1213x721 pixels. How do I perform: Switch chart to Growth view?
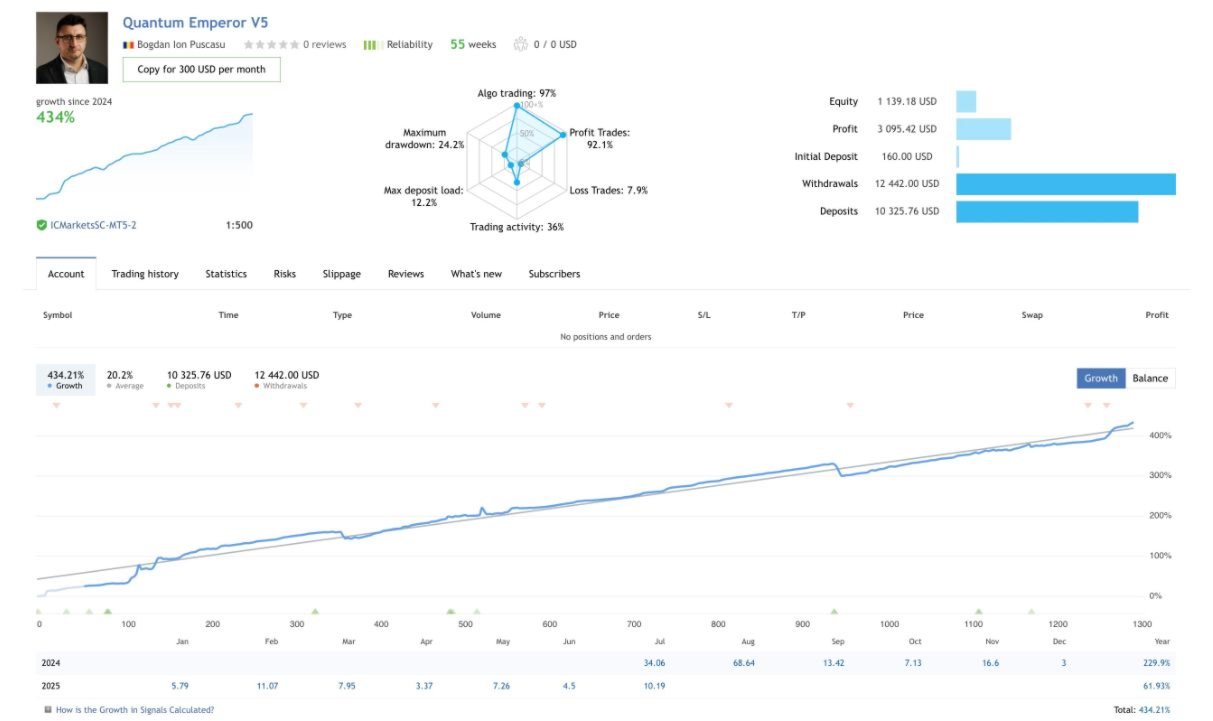point(1100,378)
